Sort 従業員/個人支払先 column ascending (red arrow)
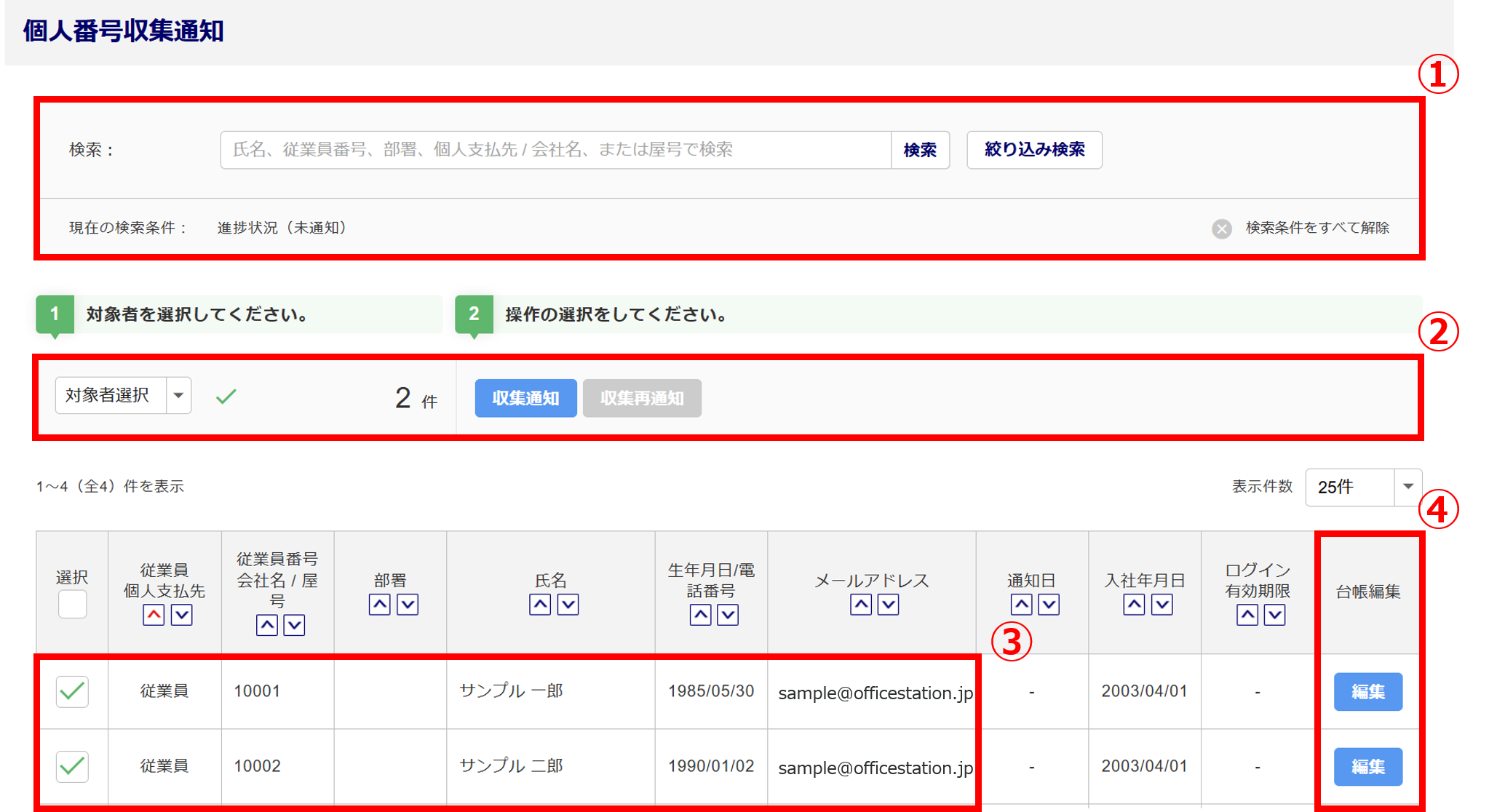This screenshot has height=812, width=1489. [154, 615]
